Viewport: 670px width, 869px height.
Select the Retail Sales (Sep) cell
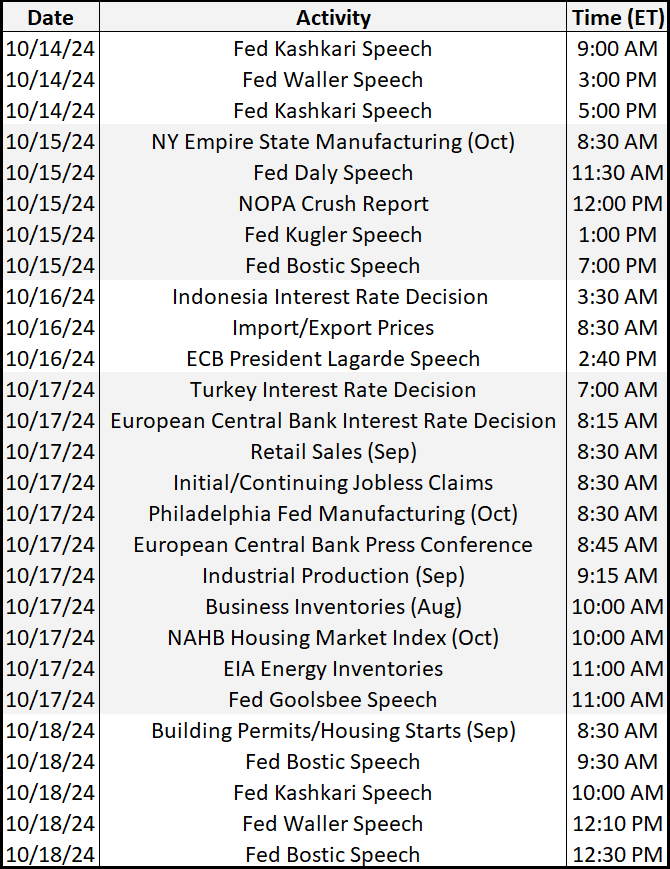[333, 452]
